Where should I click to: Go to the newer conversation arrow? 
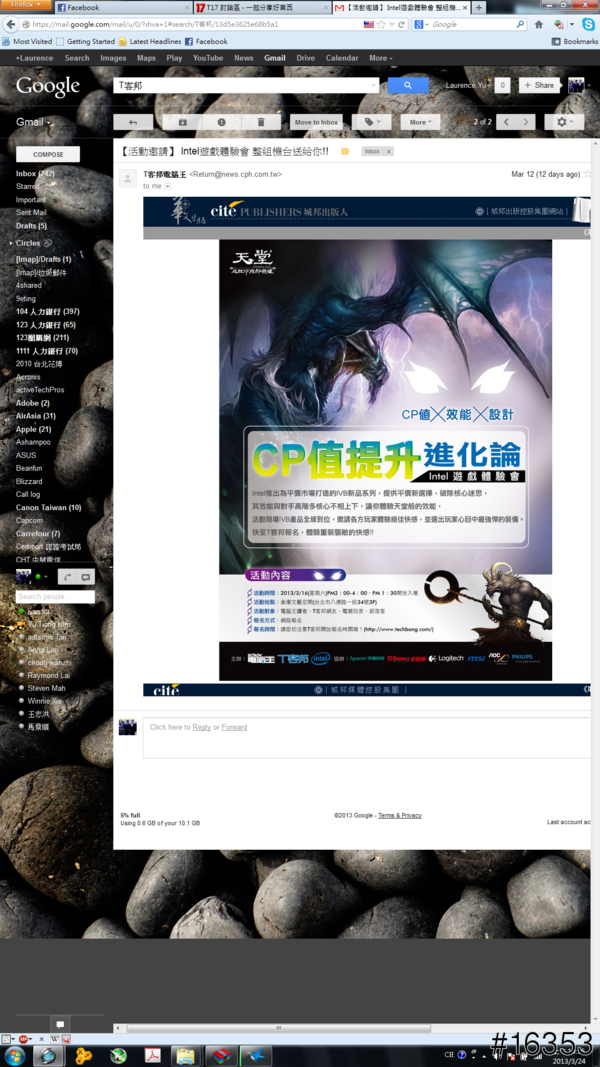click(x=506, y=122)
